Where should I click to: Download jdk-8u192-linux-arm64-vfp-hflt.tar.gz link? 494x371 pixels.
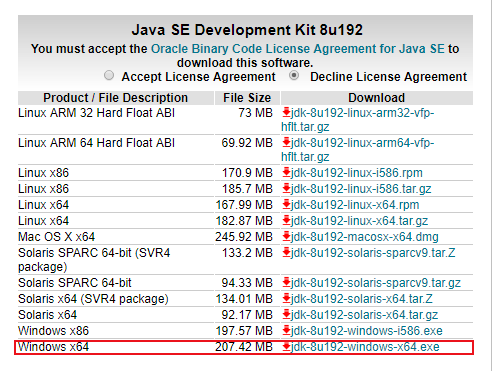pos(358,150)
